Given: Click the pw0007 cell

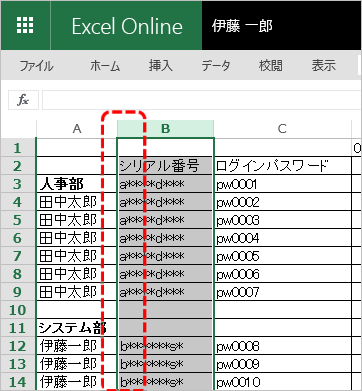Looking at the screenshot, I should (283, 292).
